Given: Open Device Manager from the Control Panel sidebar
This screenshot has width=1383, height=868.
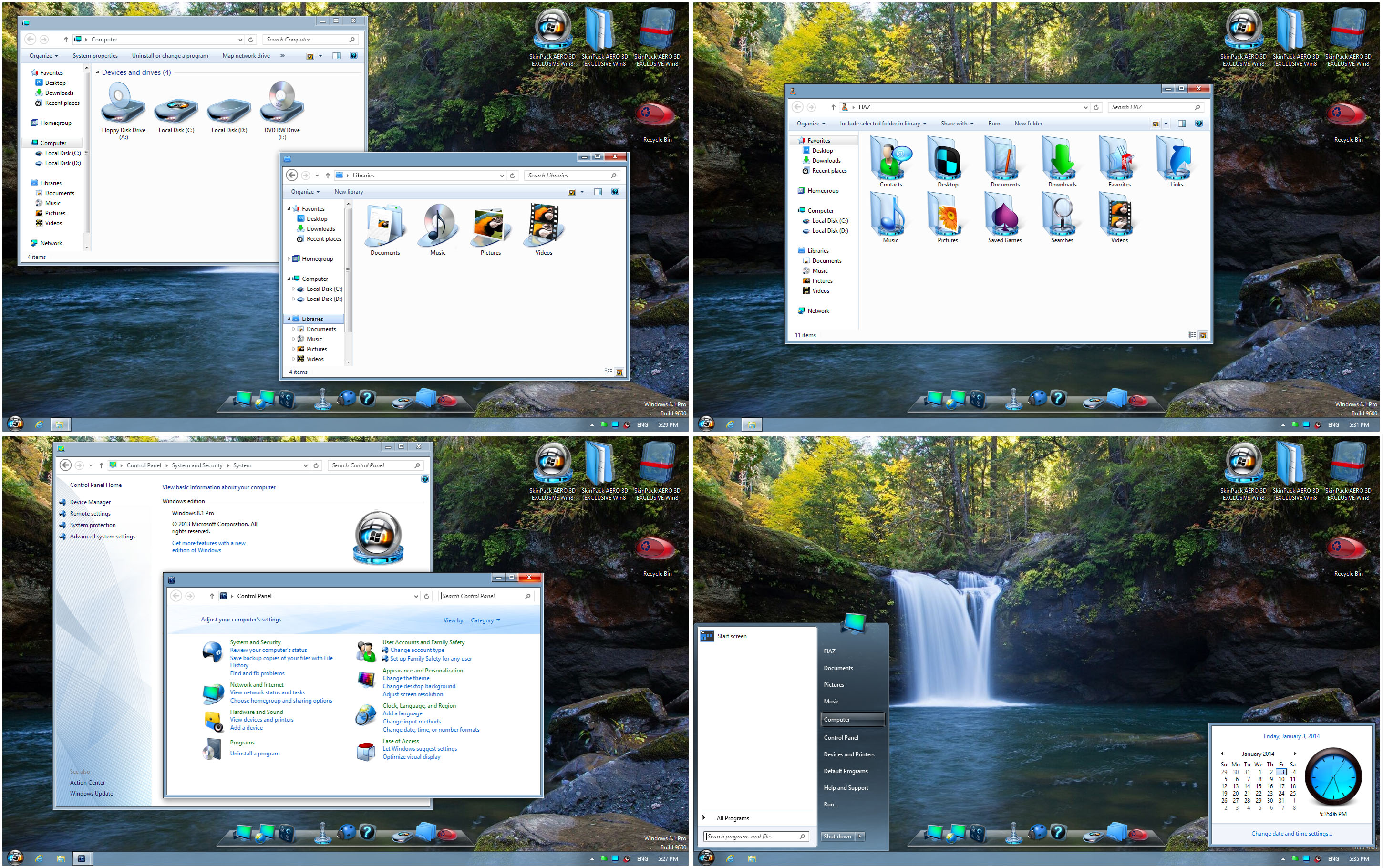Looking at the screenshot, I should coord(90,502).
